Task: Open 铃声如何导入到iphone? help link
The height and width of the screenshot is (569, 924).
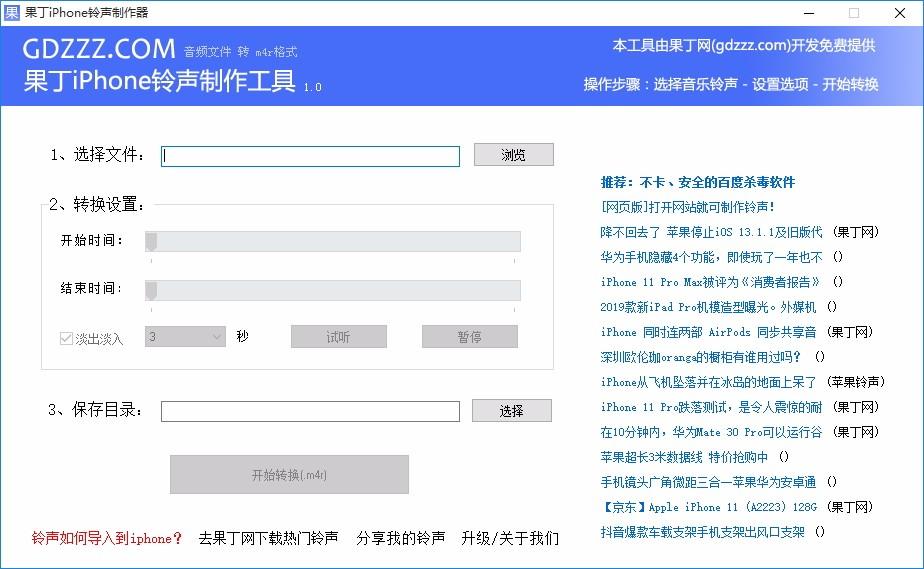Action: [107, 538]
